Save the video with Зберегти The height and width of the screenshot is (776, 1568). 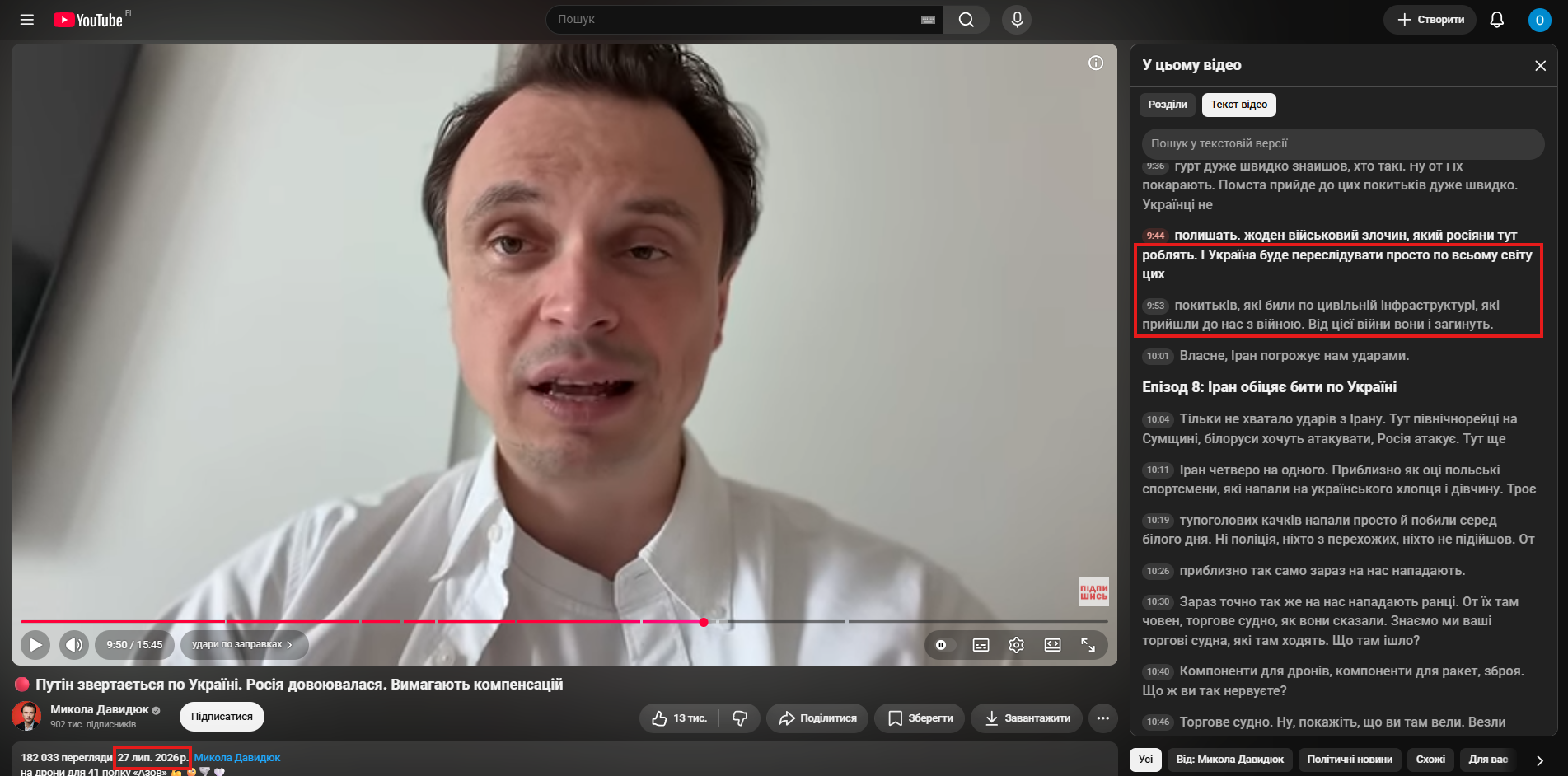click(920, 718)
